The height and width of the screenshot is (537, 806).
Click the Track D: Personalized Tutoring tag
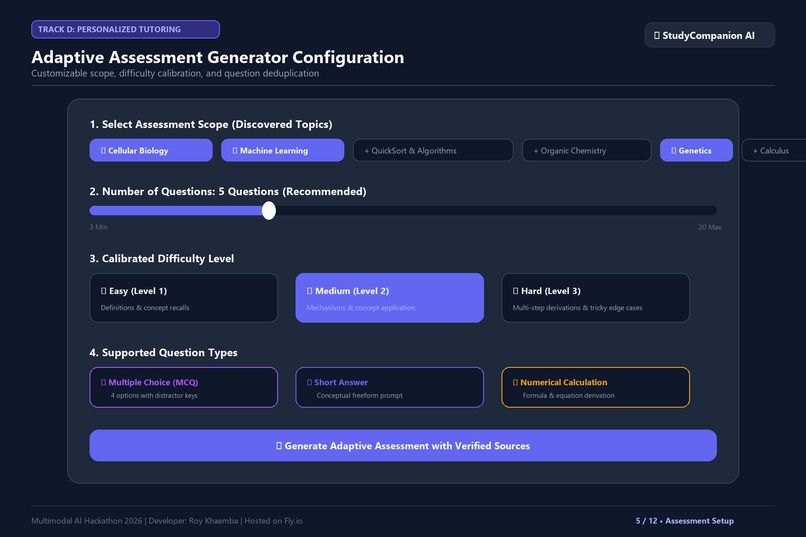point(125,29)
